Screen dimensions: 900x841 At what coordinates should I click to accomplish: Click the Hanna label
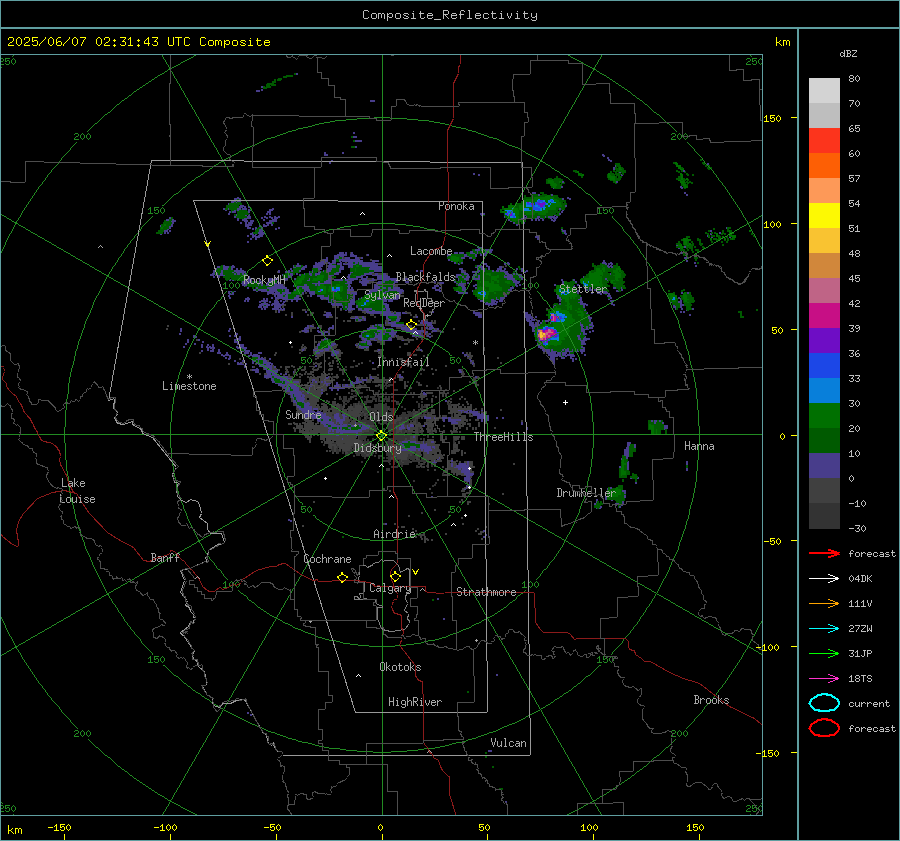pyautogui.click(x=699, y=446)
